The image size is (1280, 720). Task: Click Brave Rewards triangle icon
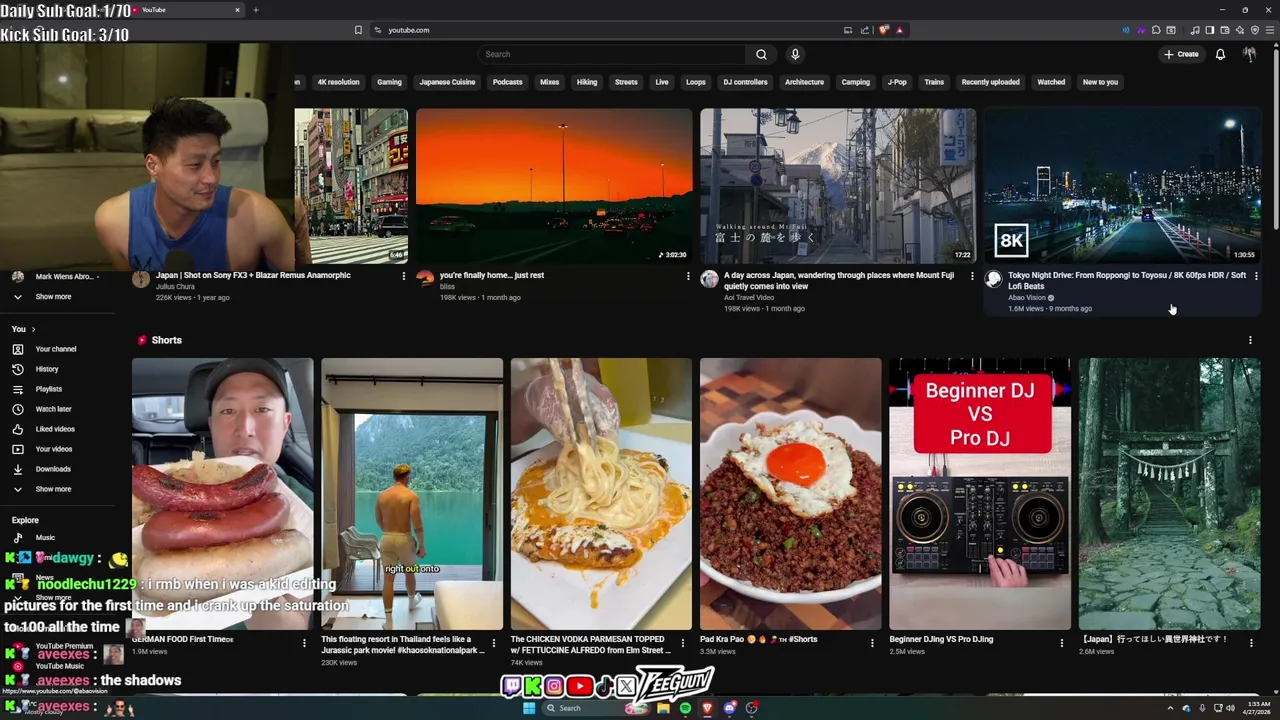pyautogui.click(x=899, y=30)
